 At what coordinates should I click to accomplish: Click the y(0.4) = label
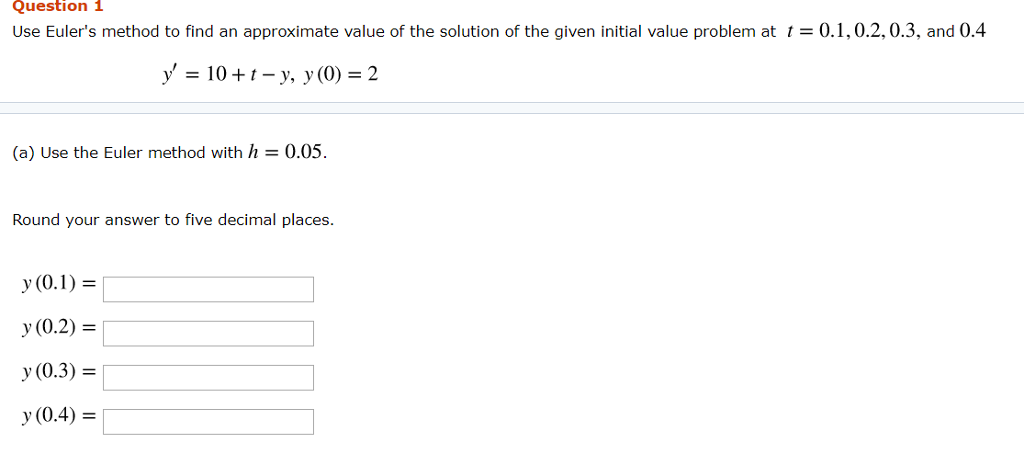click(x=59, y=414)
